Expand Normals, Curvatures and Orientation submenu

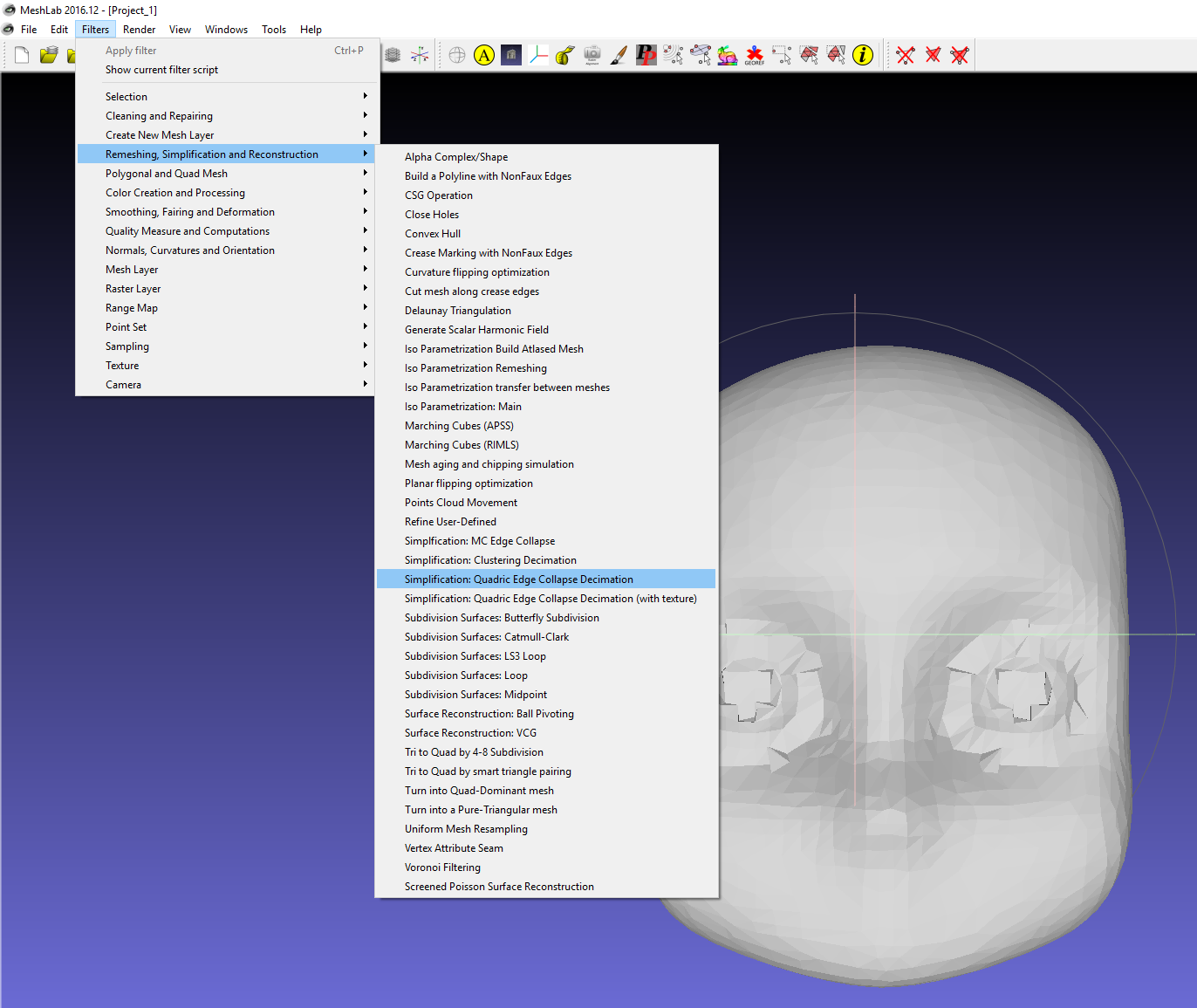coord(226,250)
